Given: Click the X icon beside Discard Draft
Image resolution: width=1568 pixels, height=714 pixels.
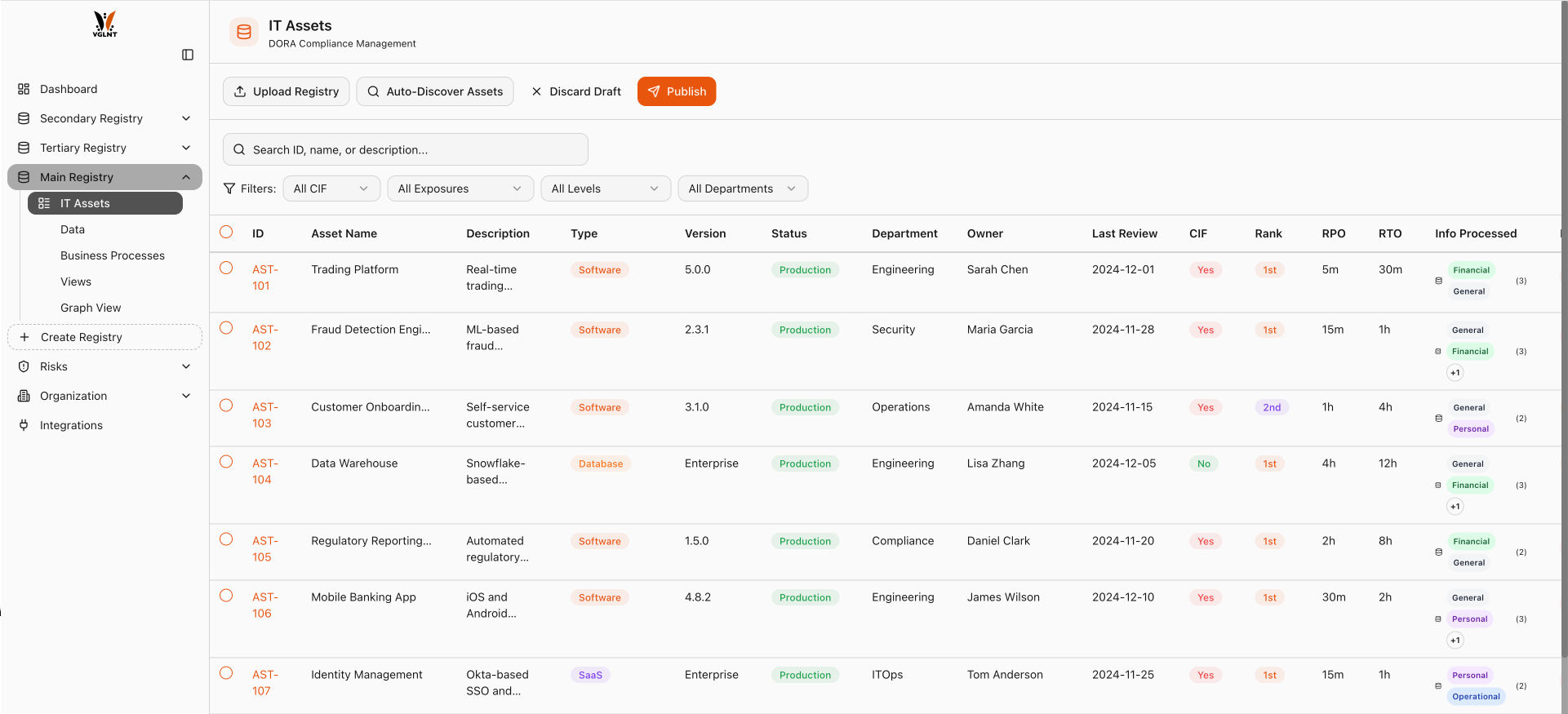Looking at the screenshot, I should (536, 91).
